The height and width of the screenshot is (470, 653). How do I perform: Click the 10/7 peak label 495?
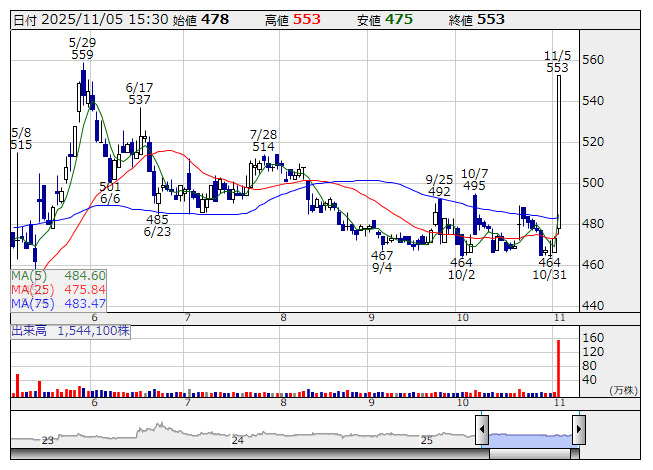pos(474,186)
